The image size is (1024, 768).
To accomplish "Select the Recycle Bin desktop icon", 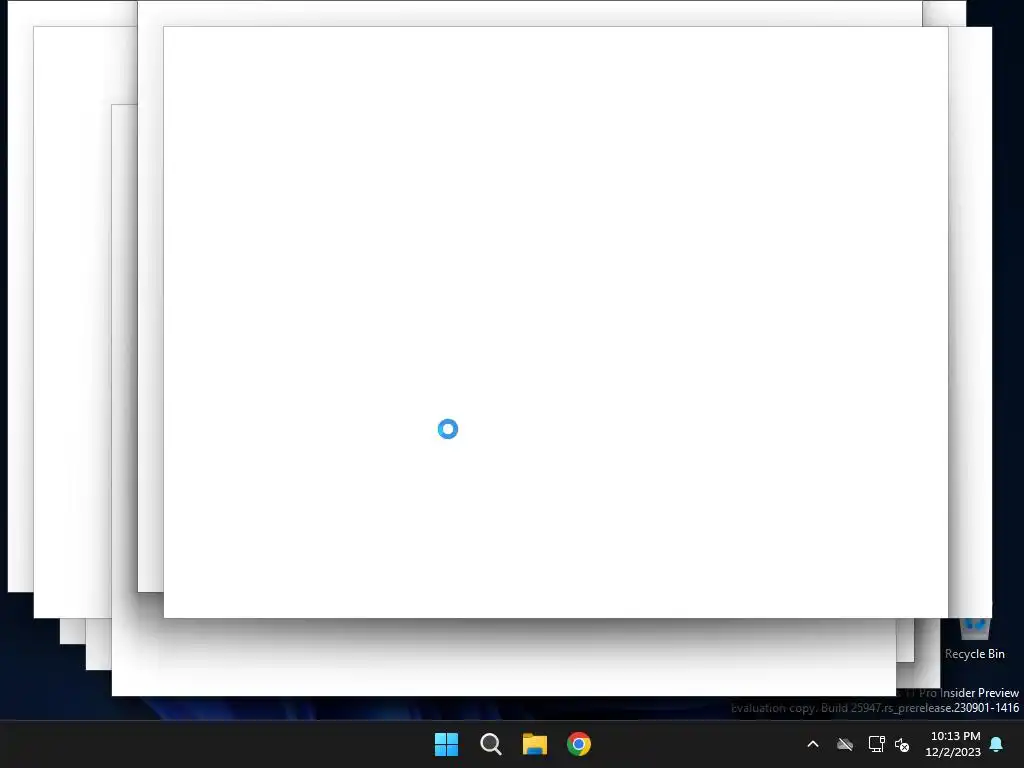I will (974, 637).
